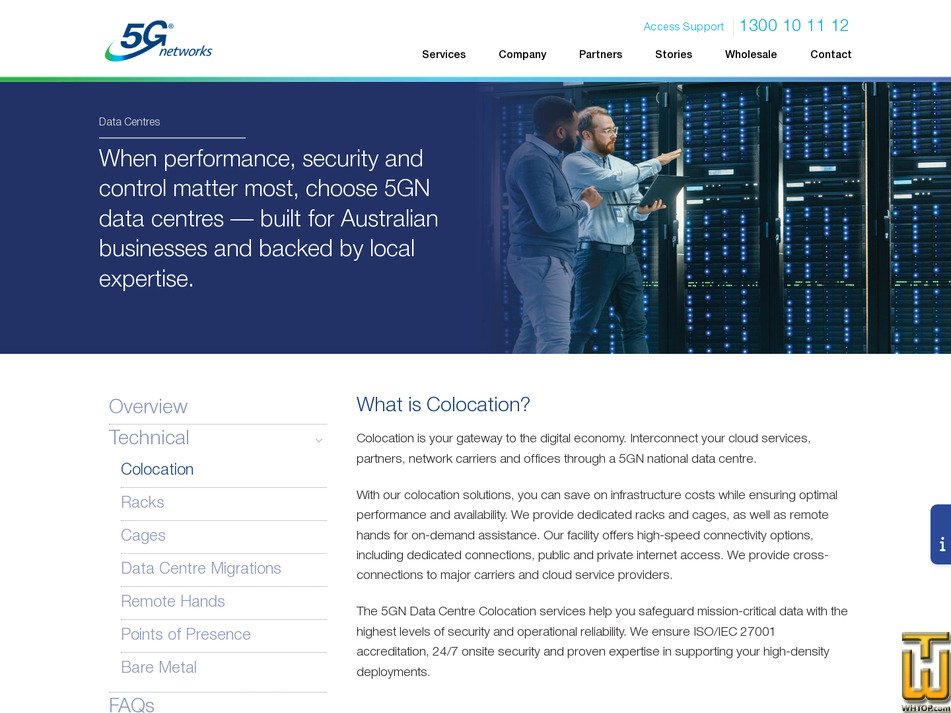Open the Racks sidebar item
The image size is (951, 713).
pyautogui.click(x=143, y=502)
